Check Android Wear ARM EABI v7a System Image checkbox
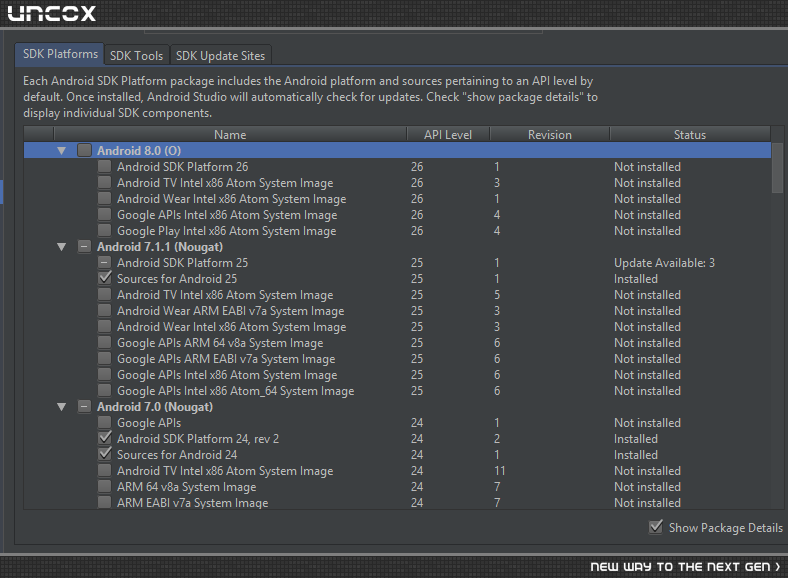This screenshot has width=788, height=578. tap(105, 311)
